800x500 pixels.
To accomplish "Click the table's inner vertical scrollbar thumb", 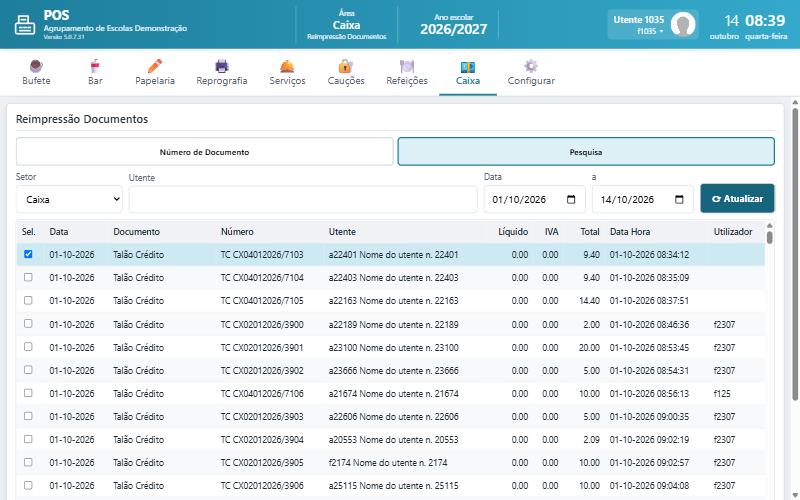I will tap(769, 237).
